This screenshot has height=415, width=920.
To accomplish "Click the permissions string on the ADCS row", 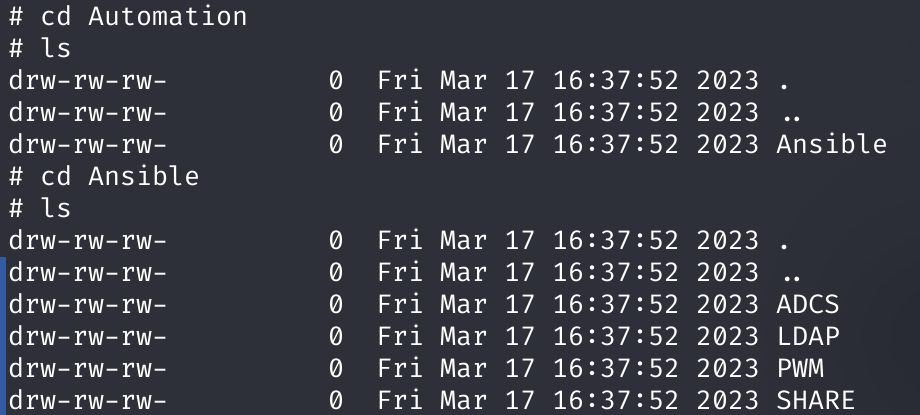I will (x=88, y=305).
